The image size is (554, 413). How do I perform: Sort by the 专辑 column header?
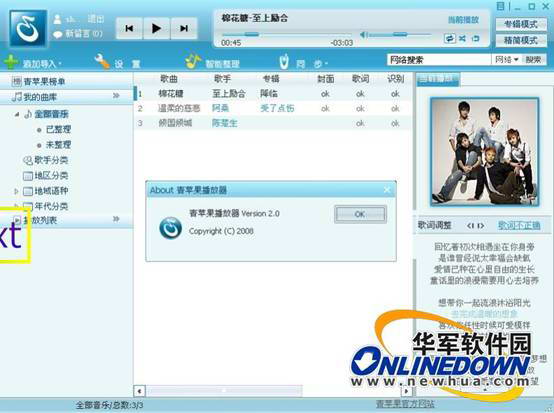(x=271, y=79)
